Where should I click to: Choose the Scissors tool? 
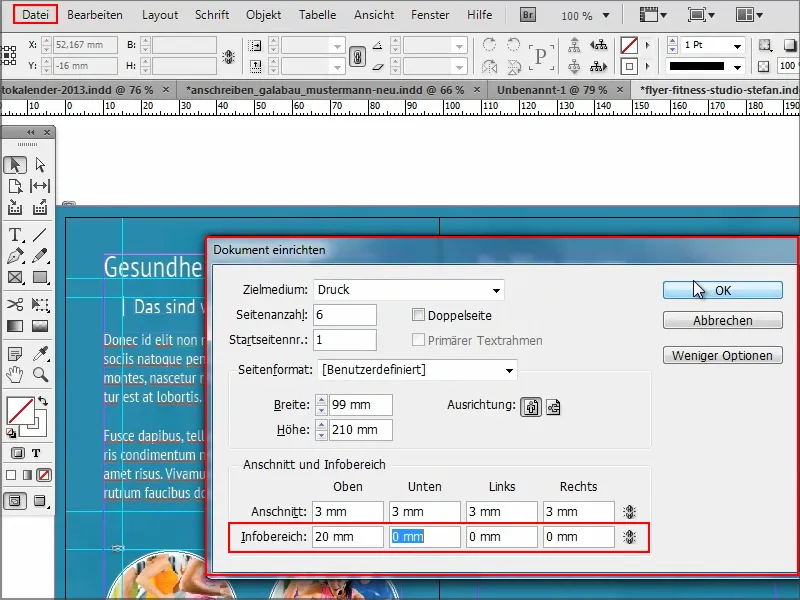click(15, 305)
